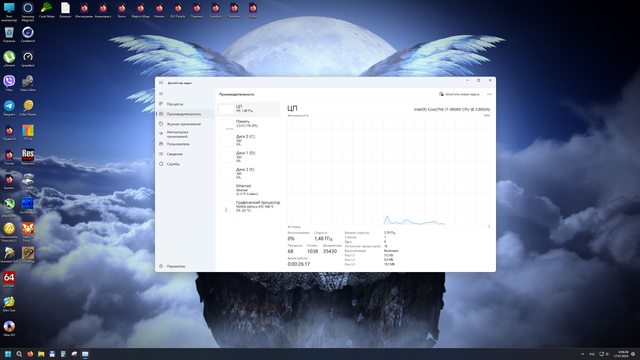The image size is (640, 360).
Task: Click the CPU usage graph area
Action: pyautogui.click(x=389, y=171)
